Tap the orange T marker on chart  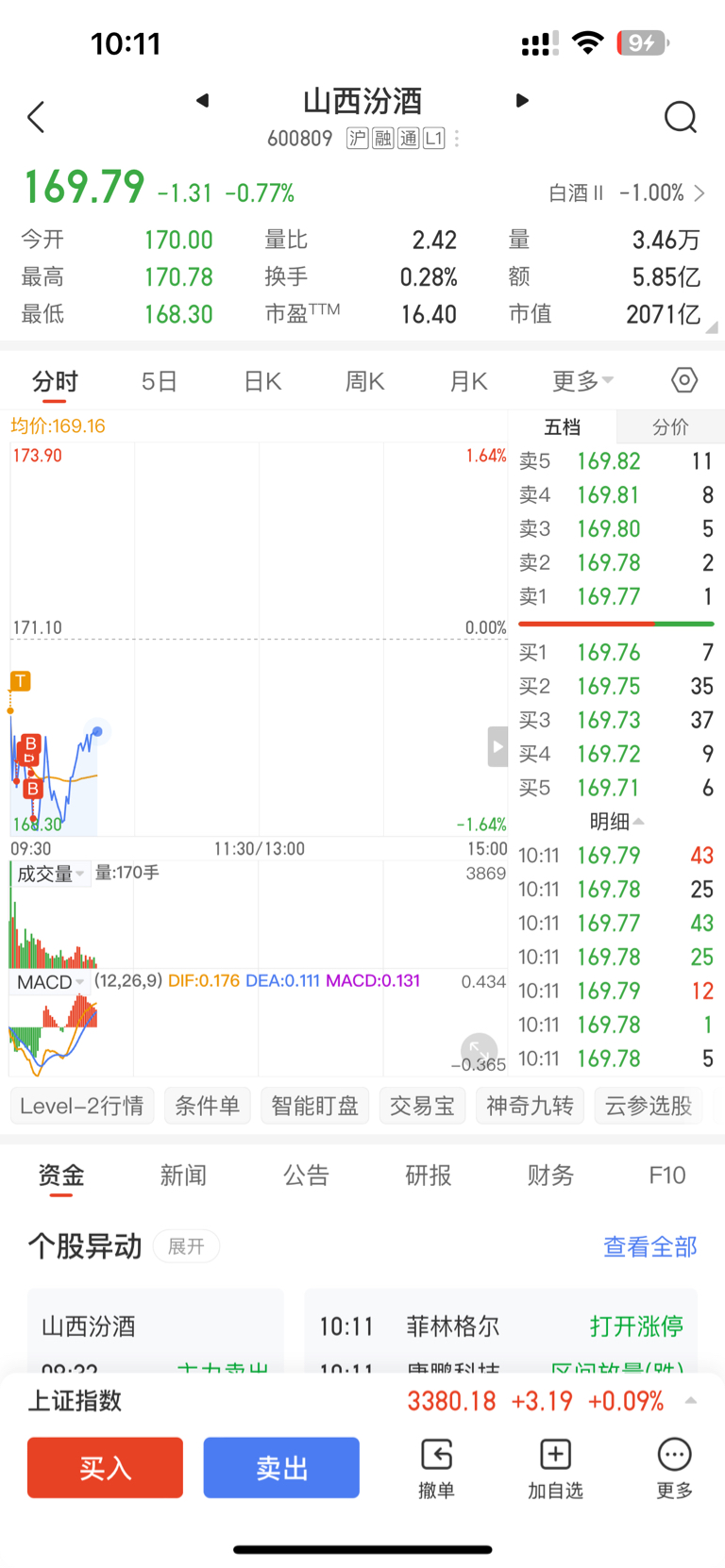pyautogui.click(x=20, y=680)
